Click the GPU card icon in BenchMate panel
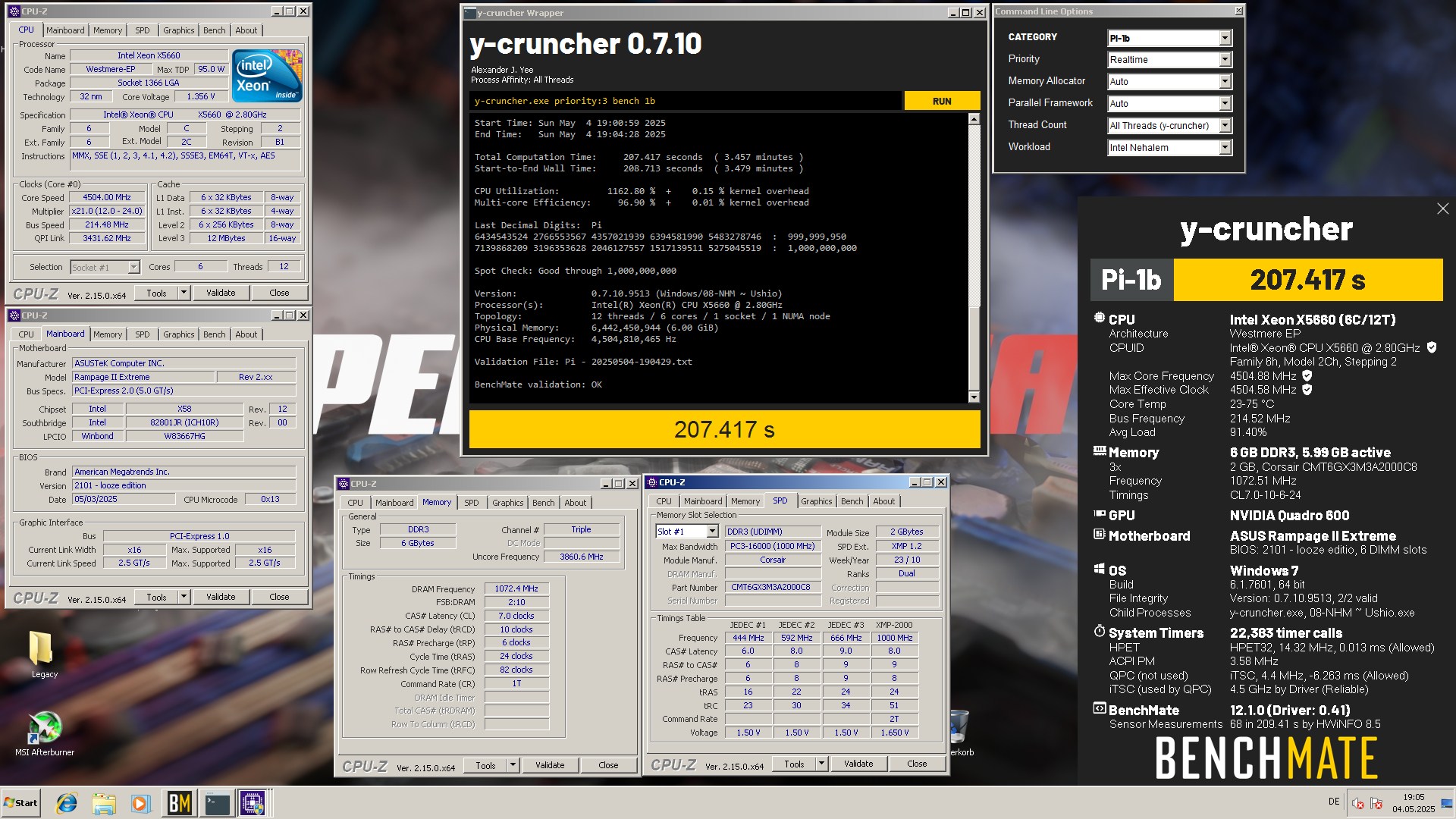This screenshot has width=1456, height=819. (1099, 514)
